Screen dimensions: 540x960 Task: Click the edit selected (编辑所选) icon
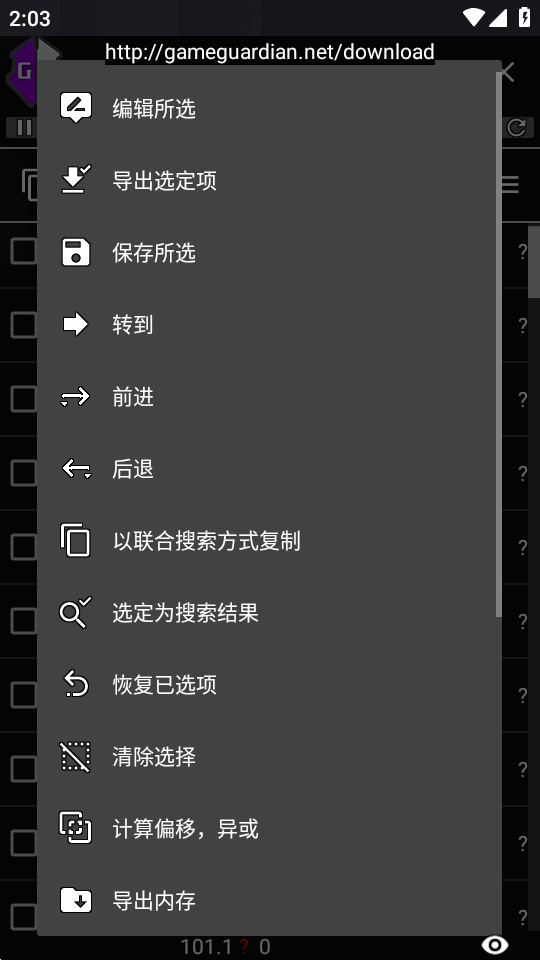coord(76,108)
